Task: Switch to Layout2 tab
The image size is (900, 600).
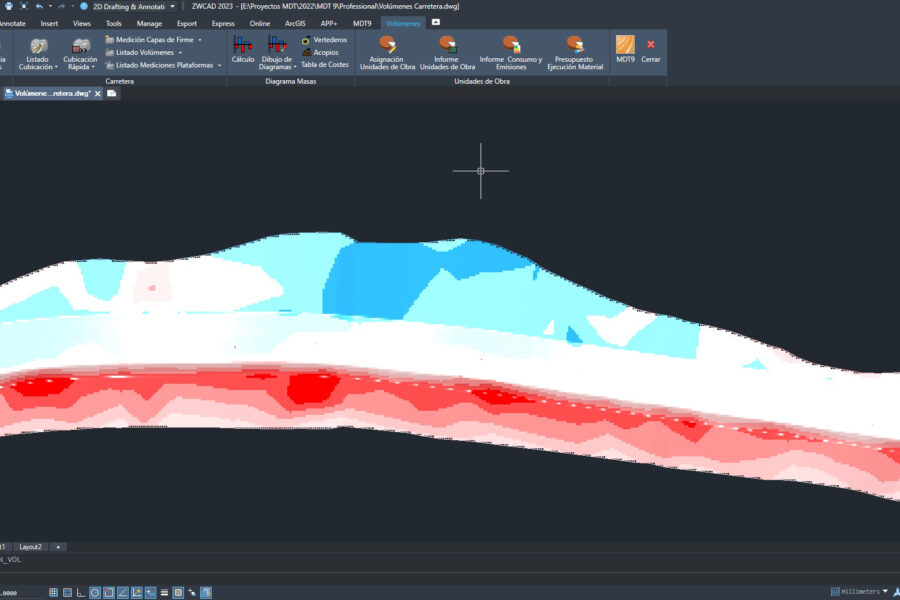Action: coord(30,547)
